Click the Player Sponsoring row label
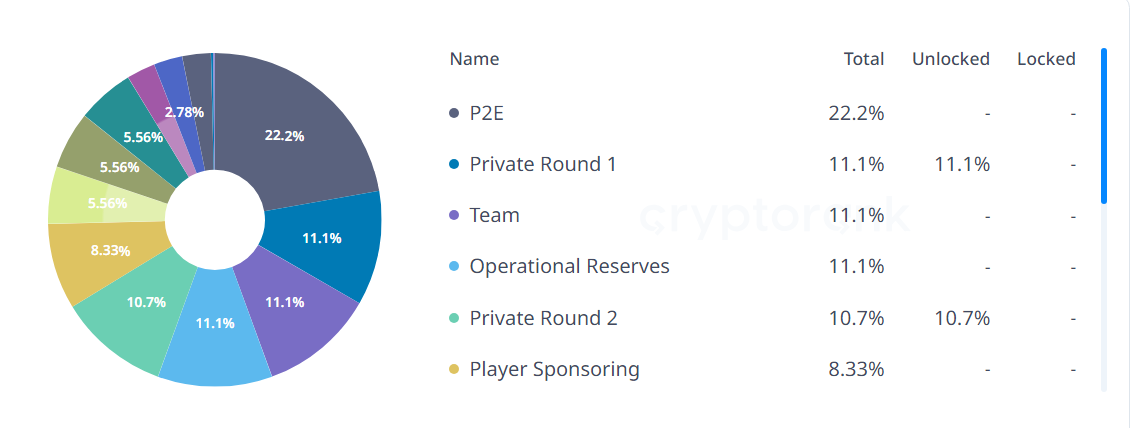 pos(554,369)
